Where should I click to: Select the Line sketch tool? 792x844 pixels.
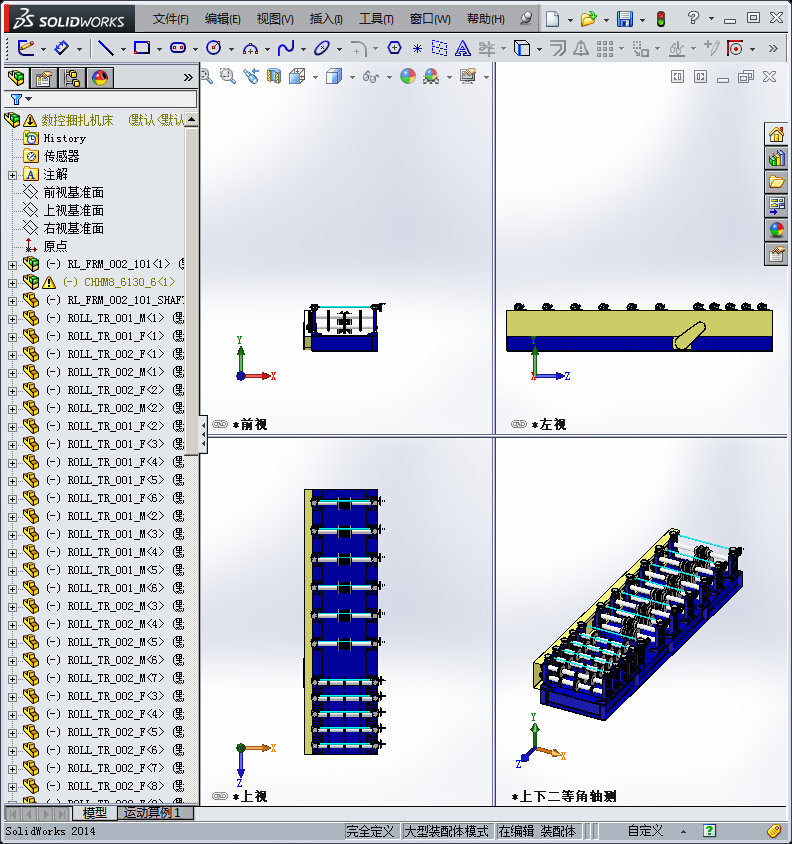click(105, 48)
